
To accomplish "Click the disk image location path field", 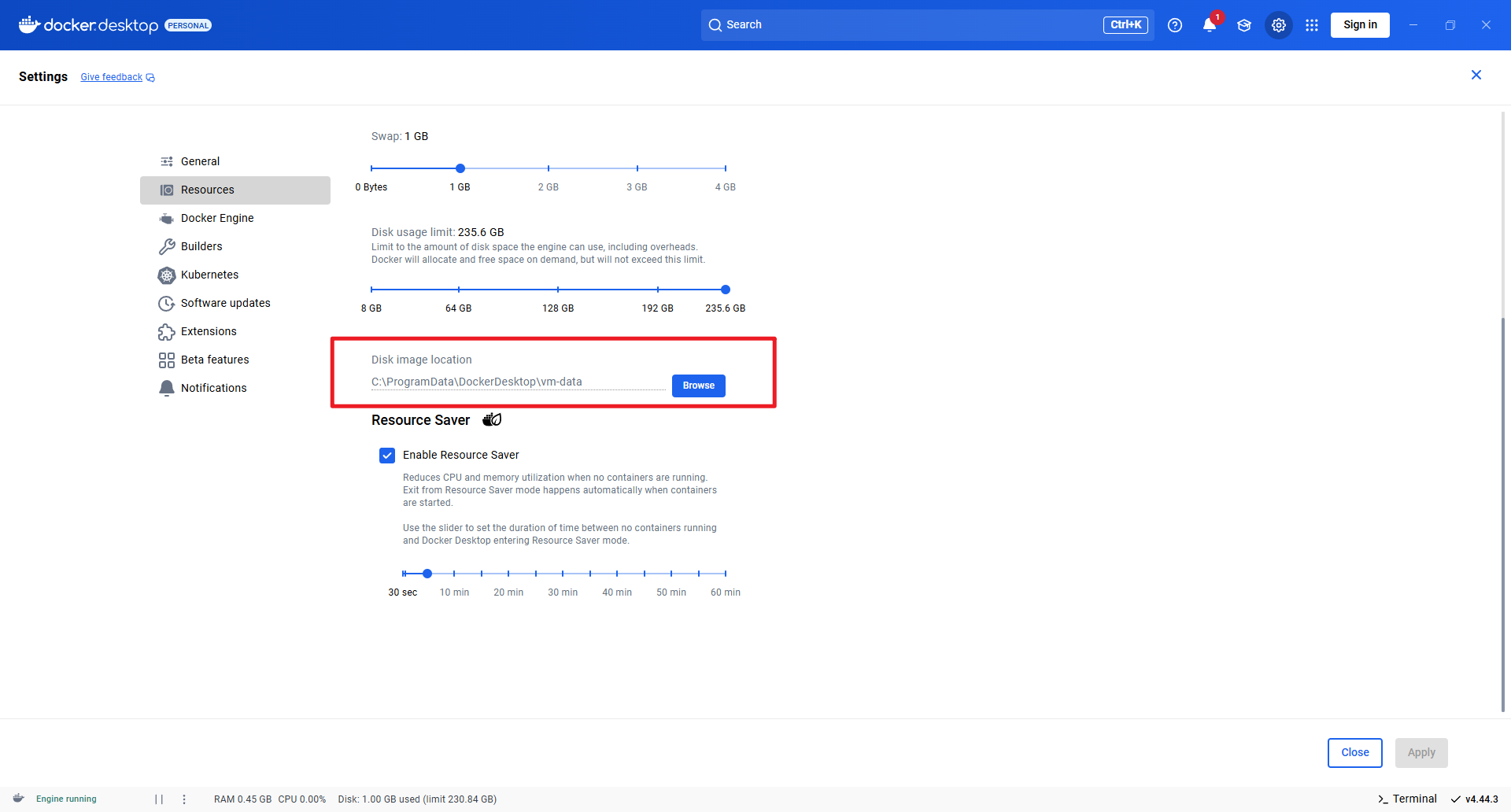I will (519, 382).
